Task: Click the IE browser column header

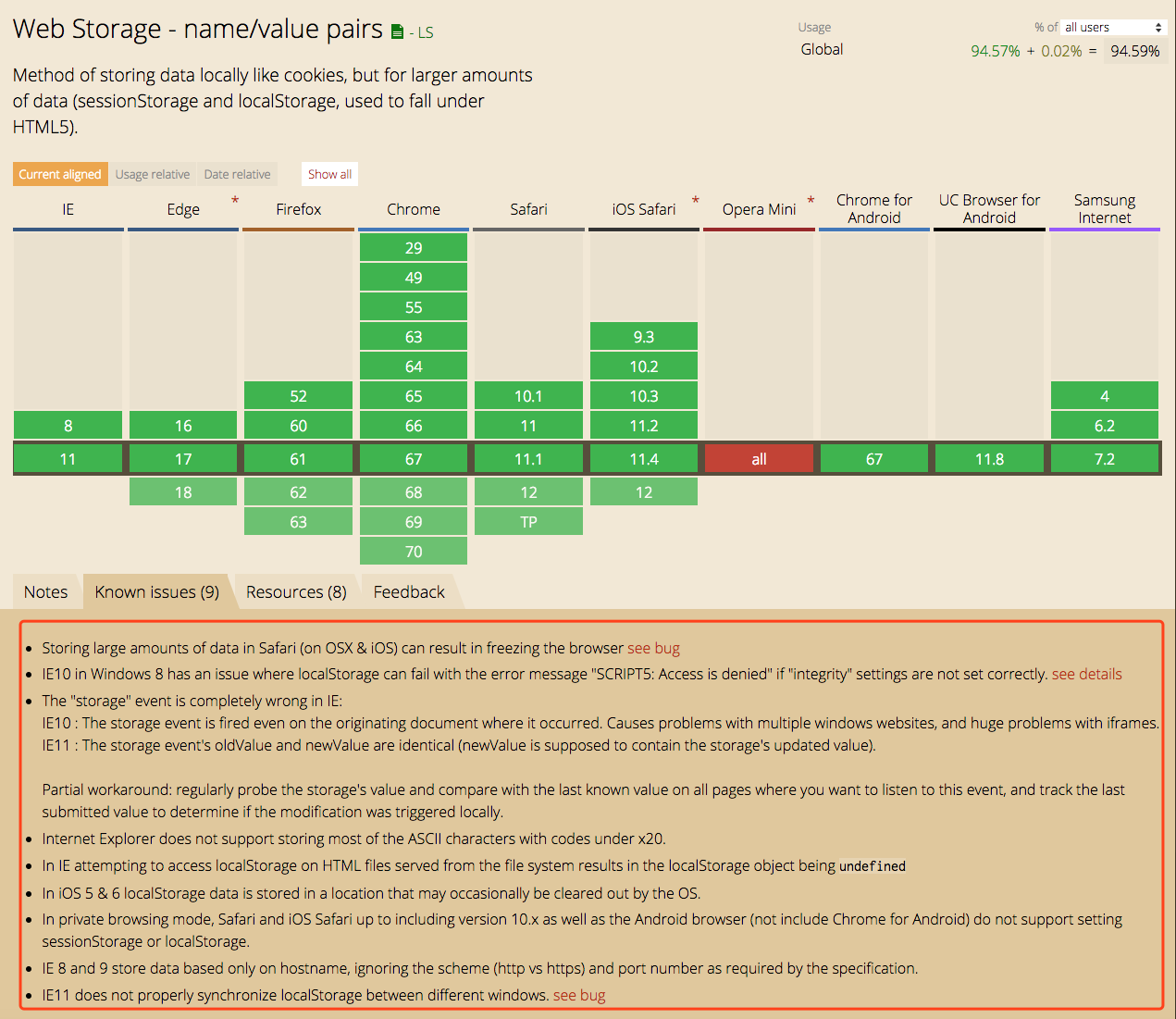Action: (x=68, y=209)
